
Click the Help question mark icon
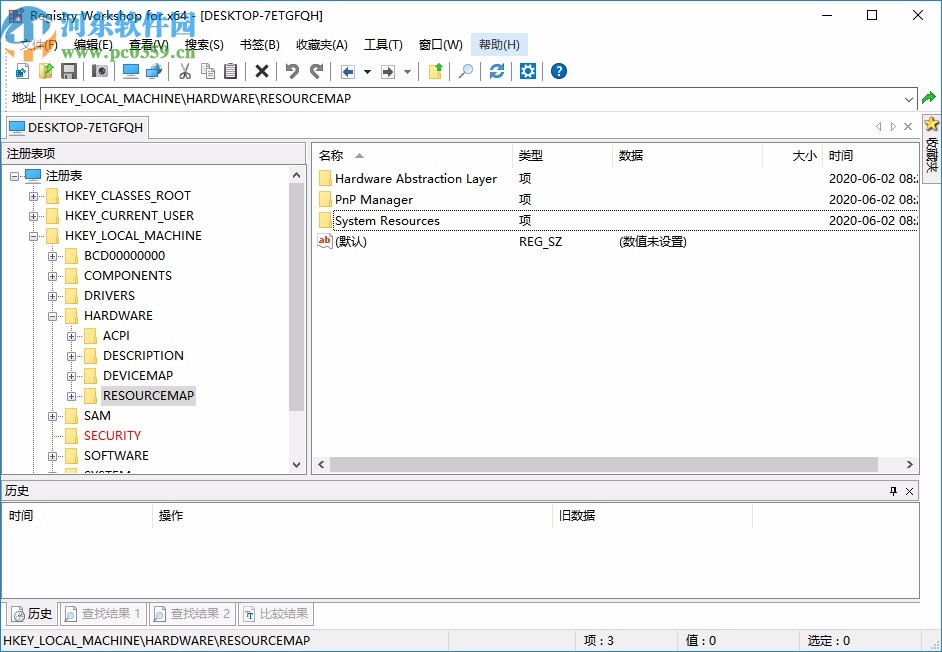[558, 71]
